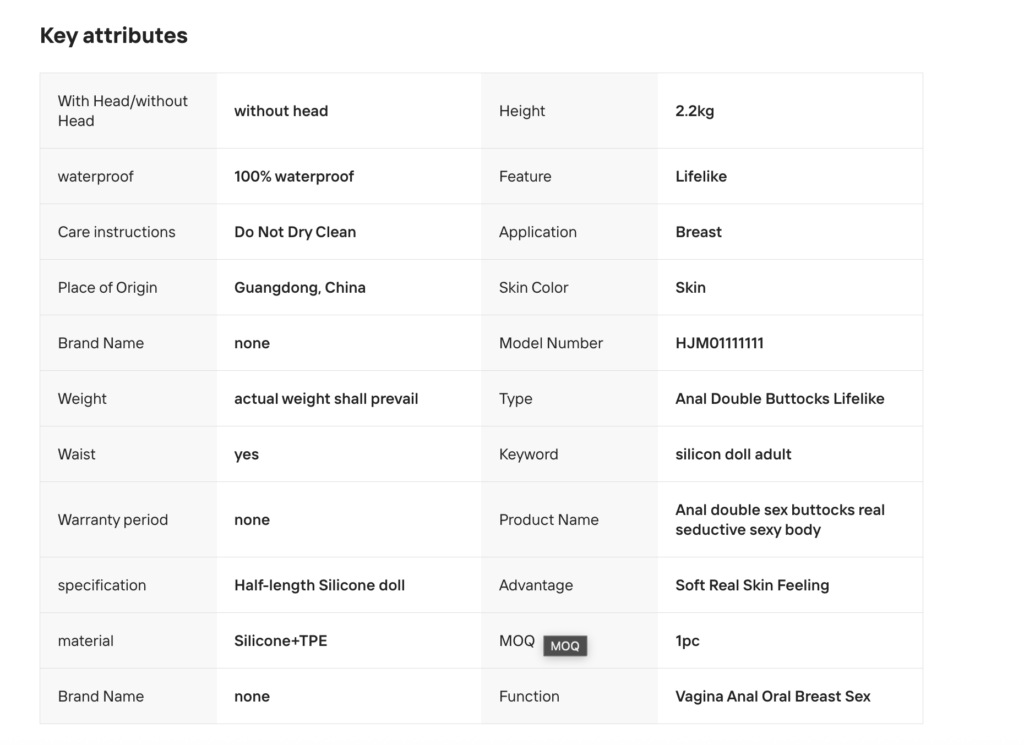The height and width of the screenshot is (745, 1024).
Task: Select the 'Do Not Dry Clean' value
Action: pos(295,232)
